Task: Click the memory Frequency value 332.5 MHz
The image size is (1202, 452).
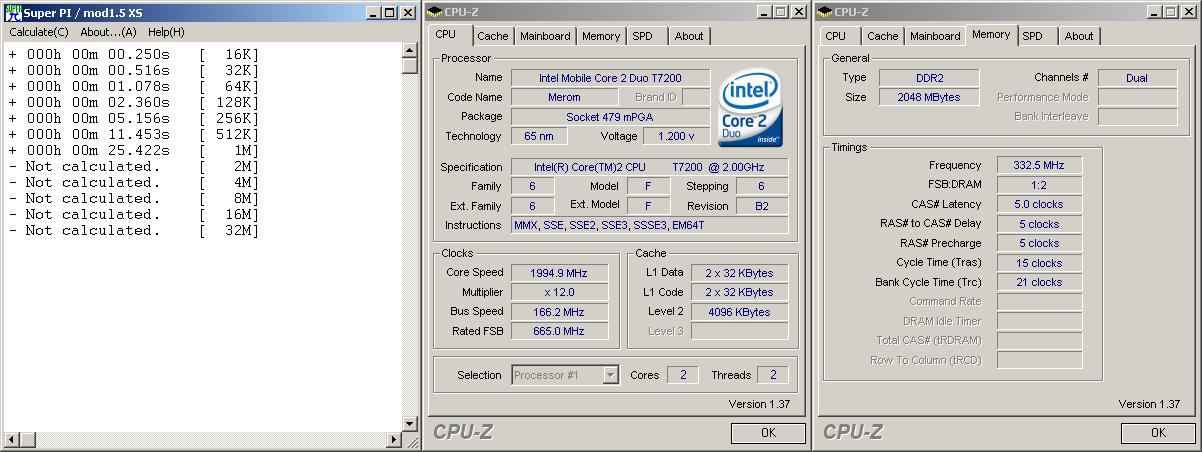Action: (x=1039, y=165)
